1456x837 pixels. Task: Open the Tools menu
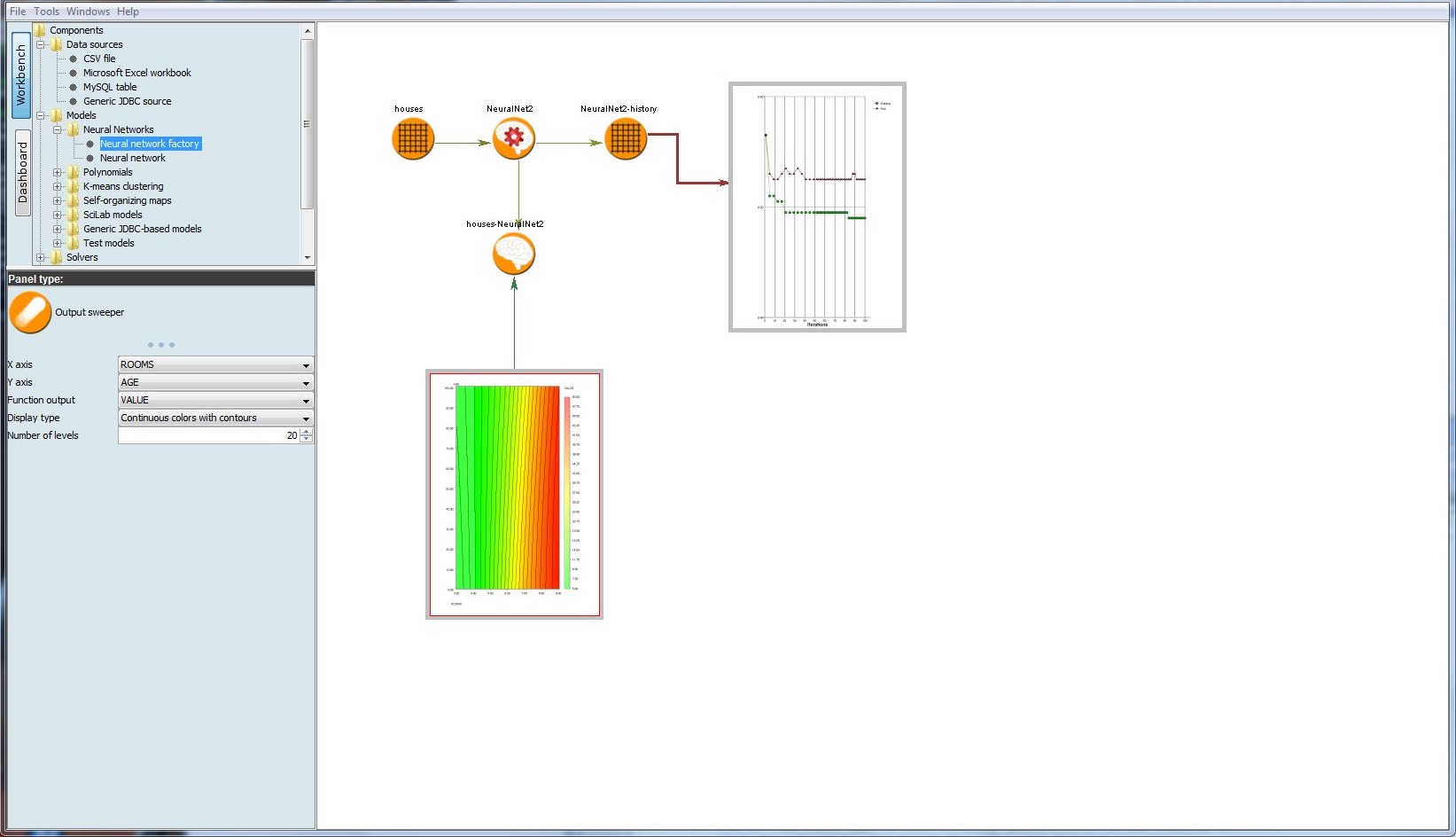pos(45,11)
